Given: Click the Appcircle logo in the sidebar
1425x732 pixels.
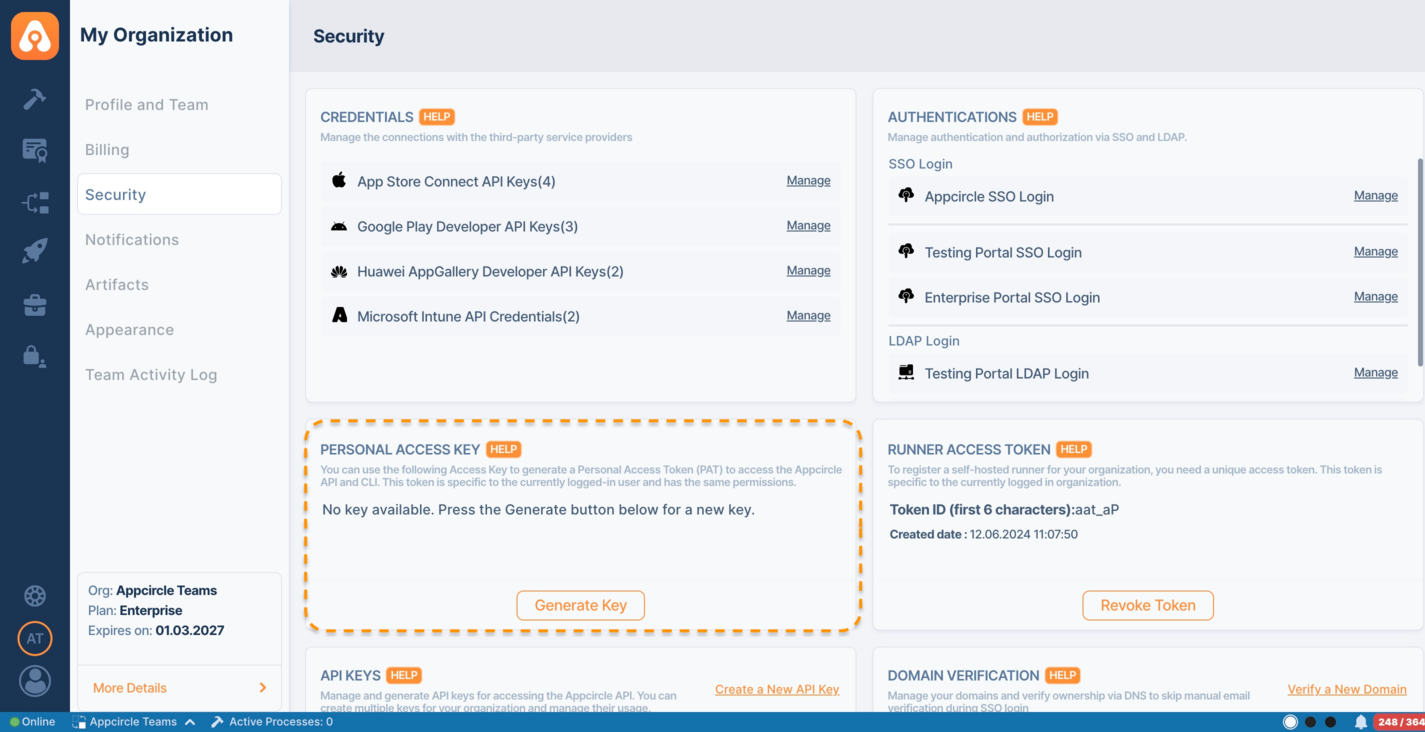Looking at the screenshot, I should [35, 36].
